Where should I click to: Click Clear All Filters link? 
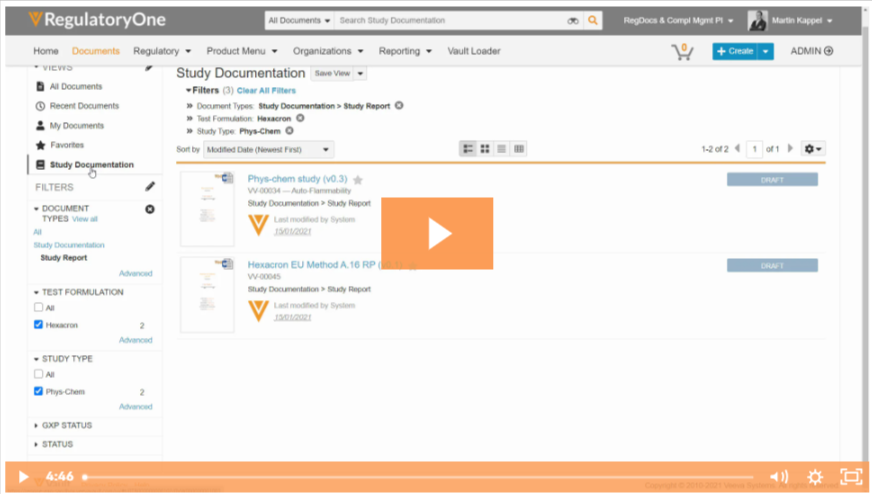[266, 91]
